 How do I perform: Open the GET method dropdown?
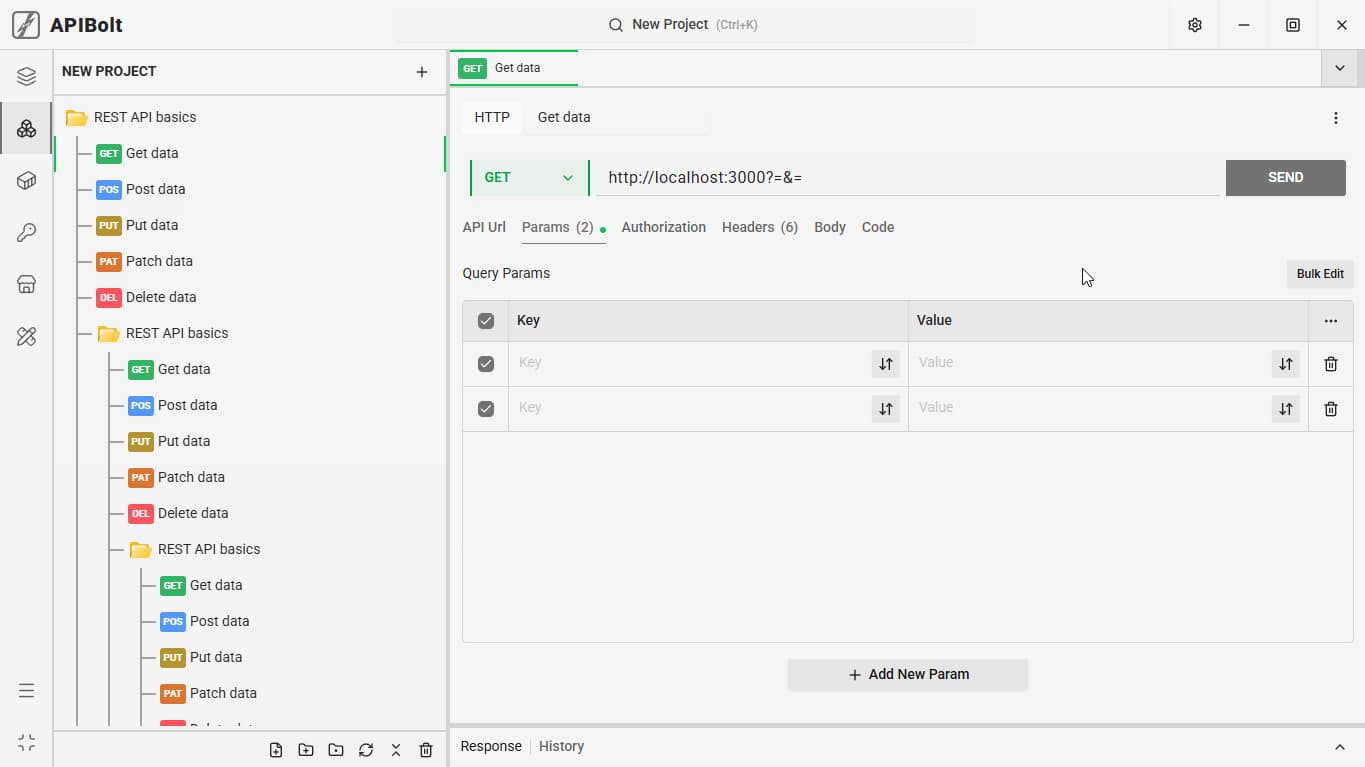(529, 178)
